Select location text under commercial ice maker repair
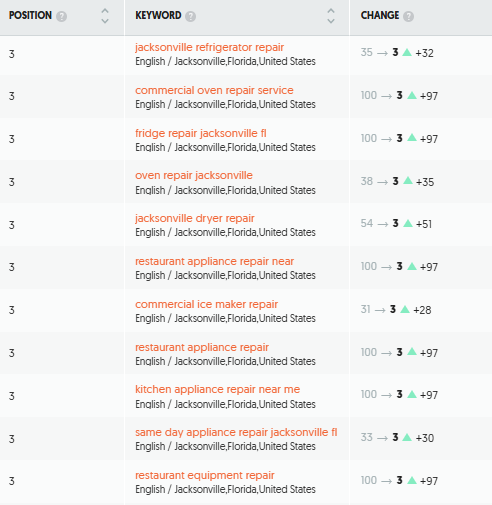The width and height of the screenshot is (492, 505). pos(225,318)
